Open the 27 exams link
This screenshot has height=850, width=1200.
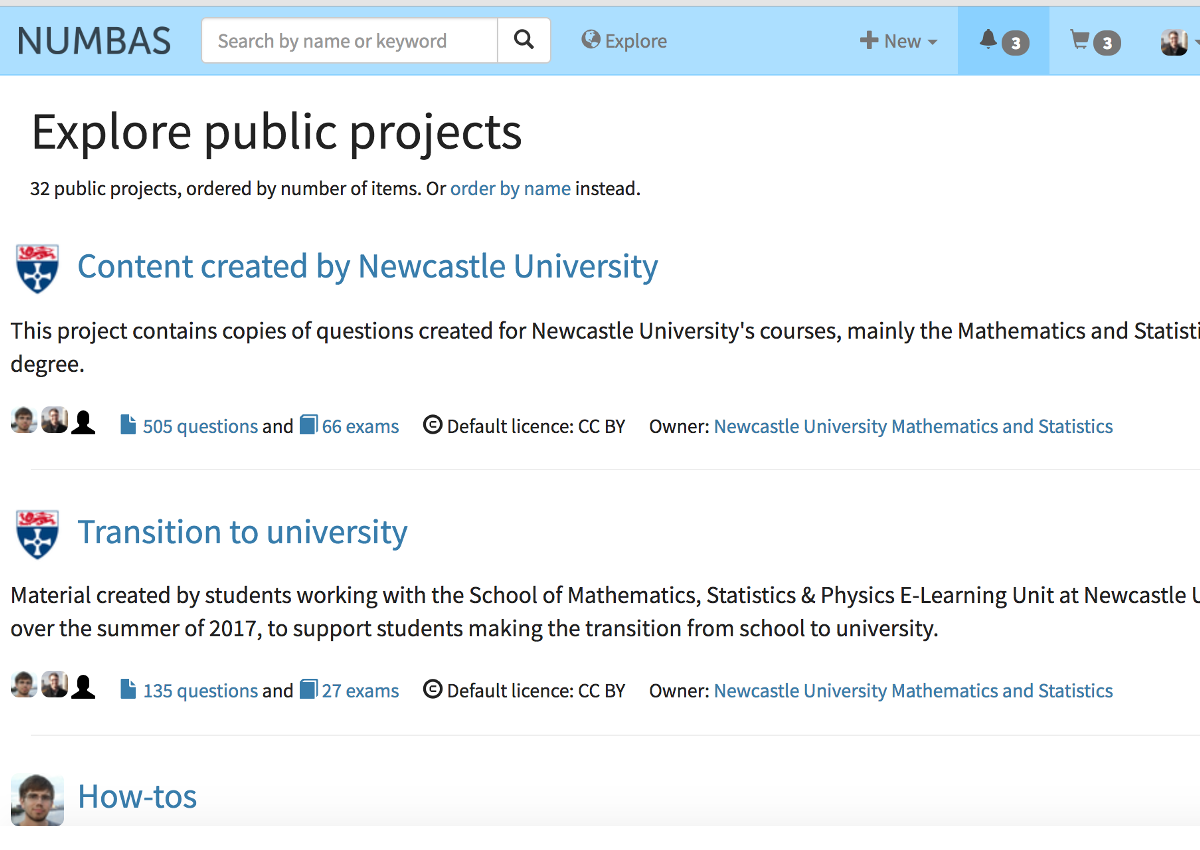(x=349, y=691)
